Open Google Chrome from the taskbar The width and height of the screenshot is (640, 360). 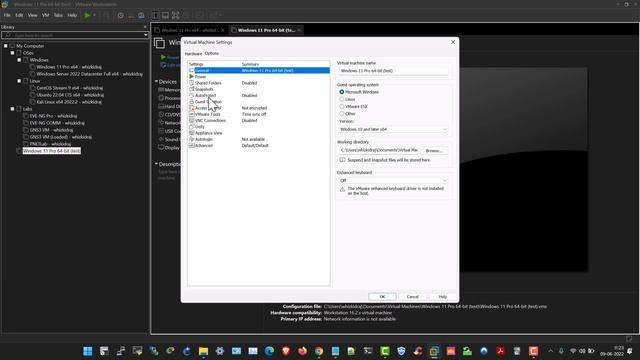click(x=319, y=351)
